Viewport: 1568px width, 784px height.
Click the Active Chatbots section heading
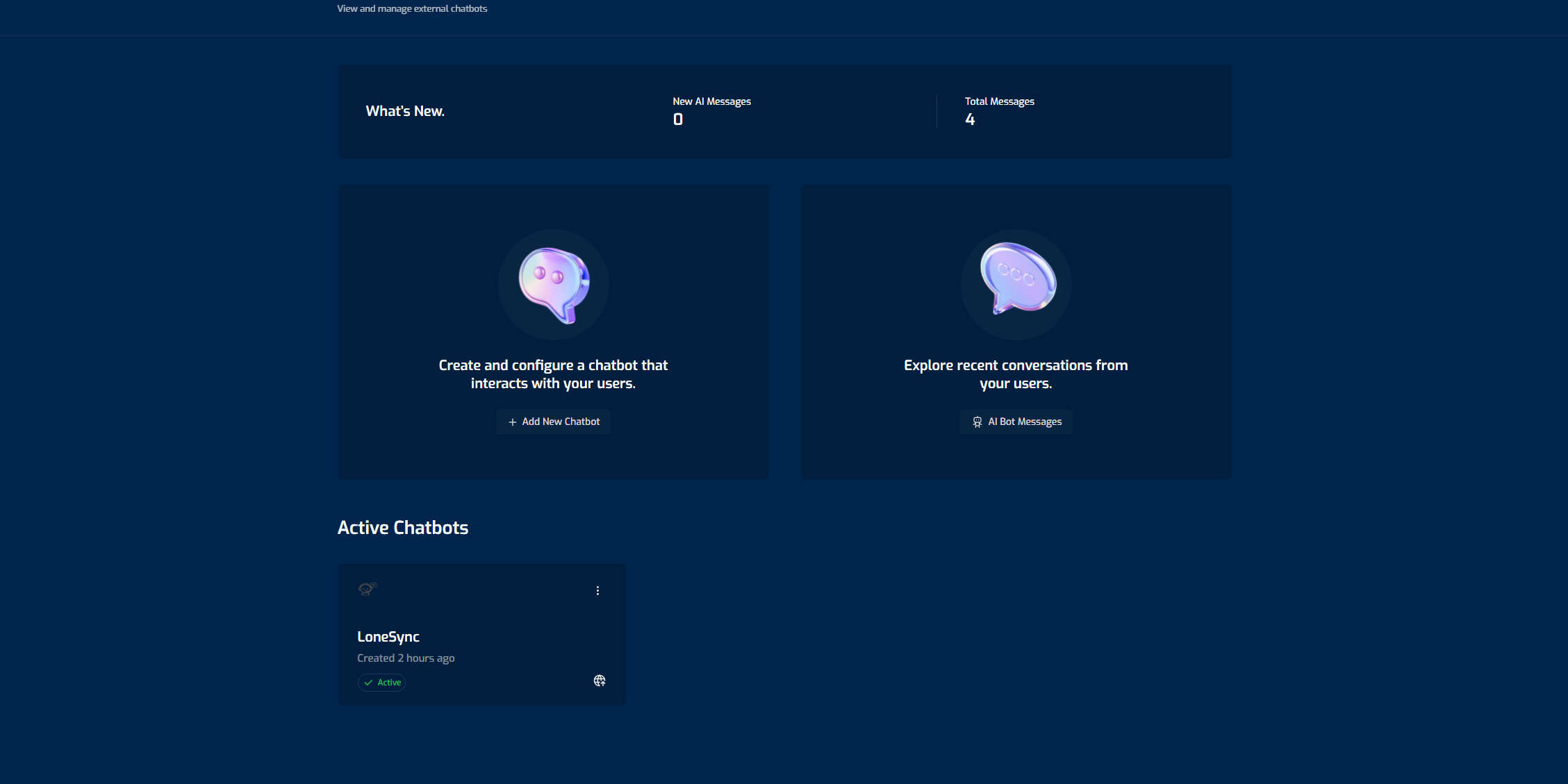[x=403, y=528]
